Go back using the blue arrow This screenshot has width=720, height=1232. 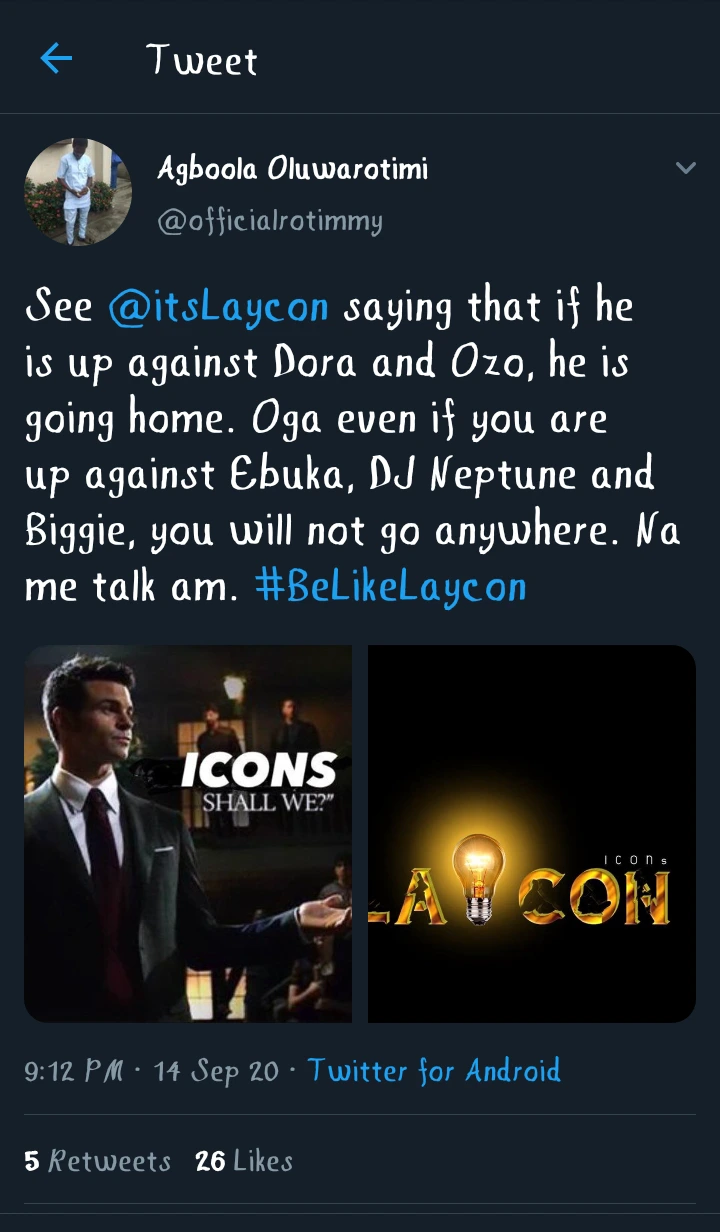(56, 59)
